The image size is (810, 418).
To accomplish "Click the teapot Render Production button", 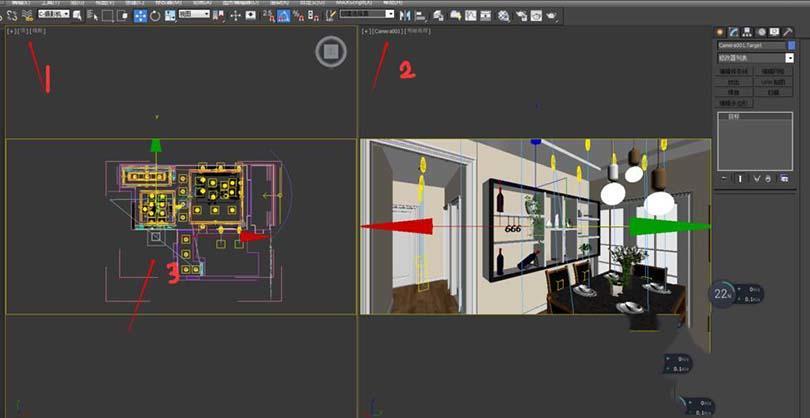I will (552, 16).
